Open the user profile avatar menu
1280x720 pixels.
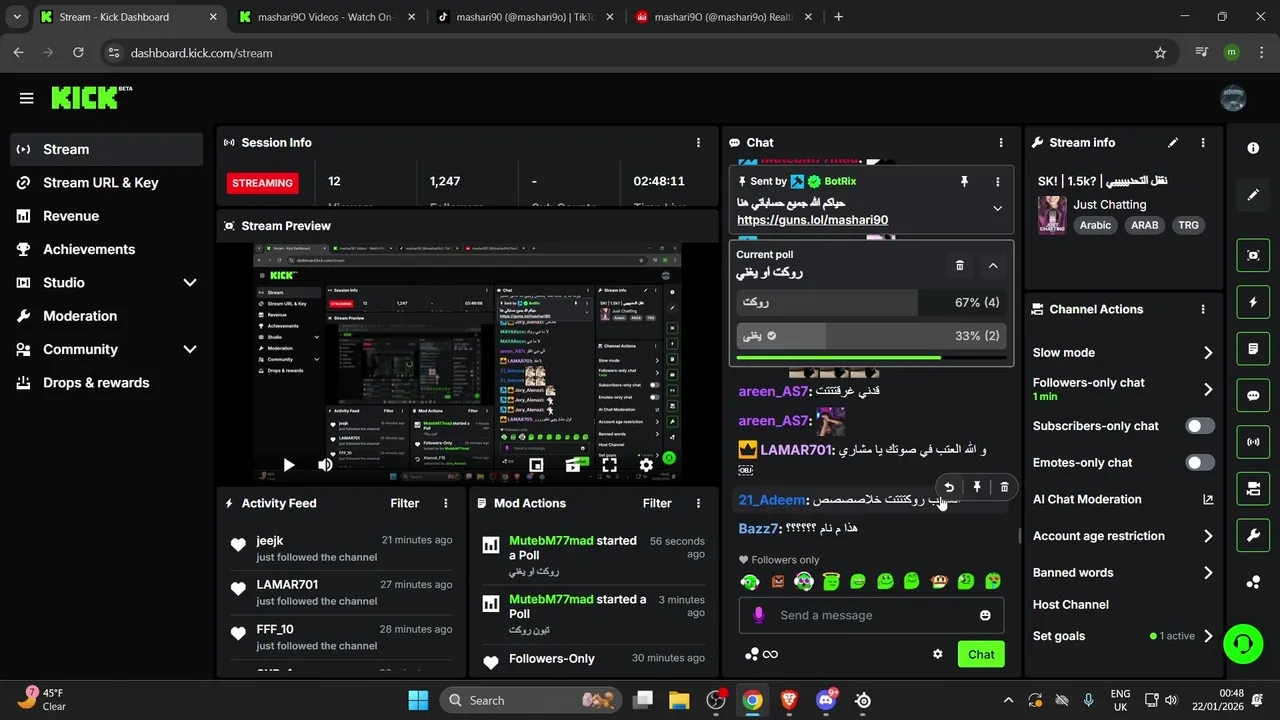[x=1233, y=98]
